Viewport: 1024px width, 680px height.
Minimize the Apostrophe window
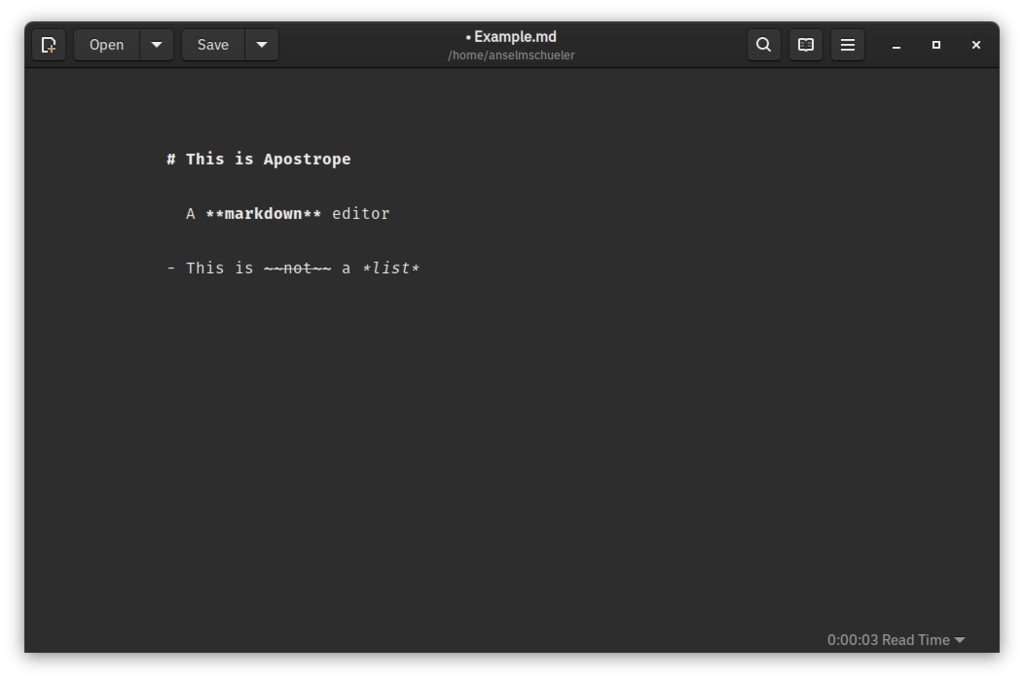coord(896,45)
